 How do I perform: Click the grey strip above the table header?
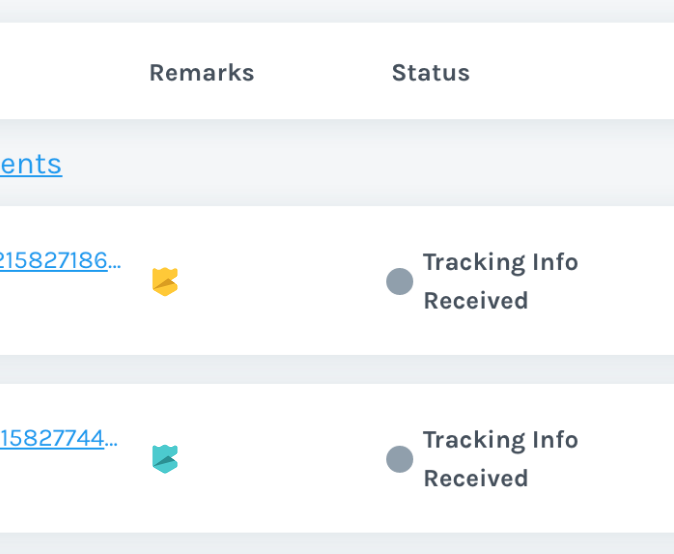(x=337, y=11)
